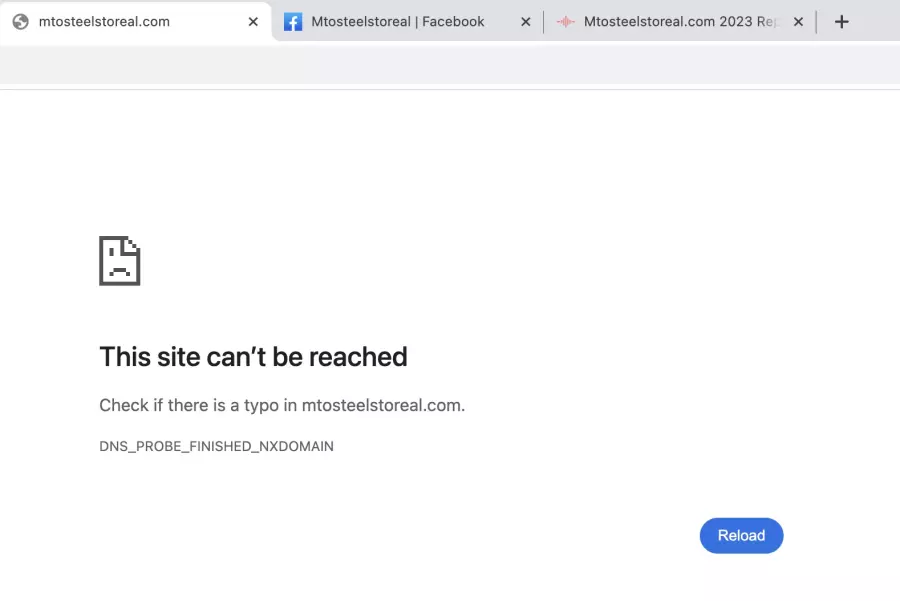
Task: Click the empty gray toolbar below the tabs
Action: point(450,64)
